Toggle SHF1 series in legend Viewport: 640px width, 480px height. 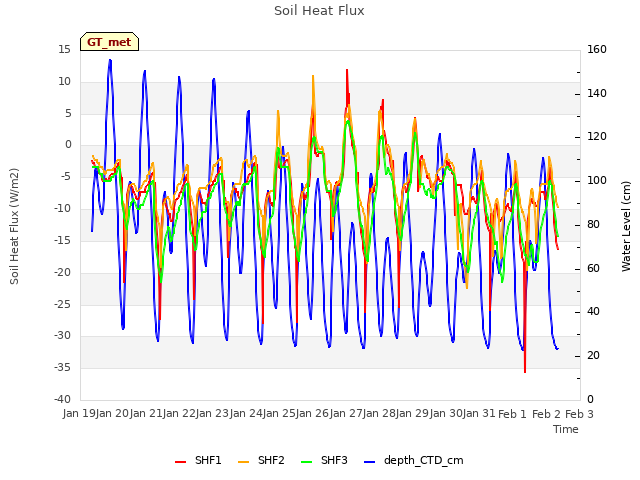click(198, 460)
